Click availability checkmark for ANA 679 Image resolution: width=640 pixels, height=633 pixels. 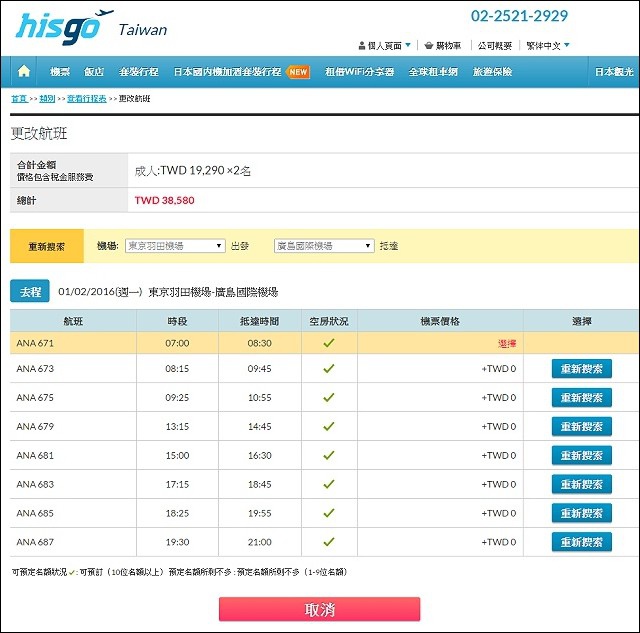pos(329,426)
